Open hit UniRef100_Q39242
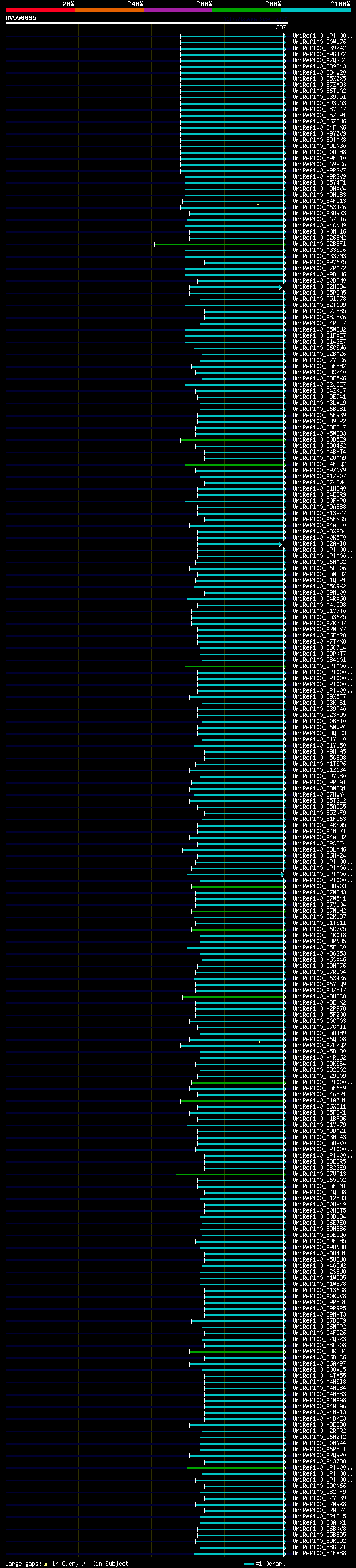Screen dimensions: 356x1568 319,48
